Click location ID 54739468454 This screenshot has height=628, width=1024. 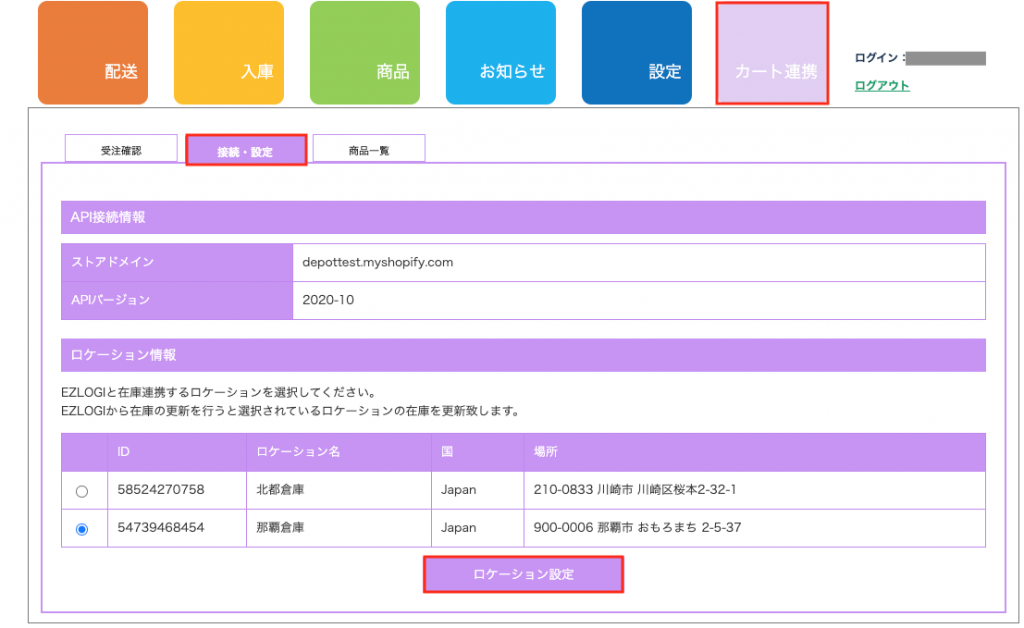(161, 528)
